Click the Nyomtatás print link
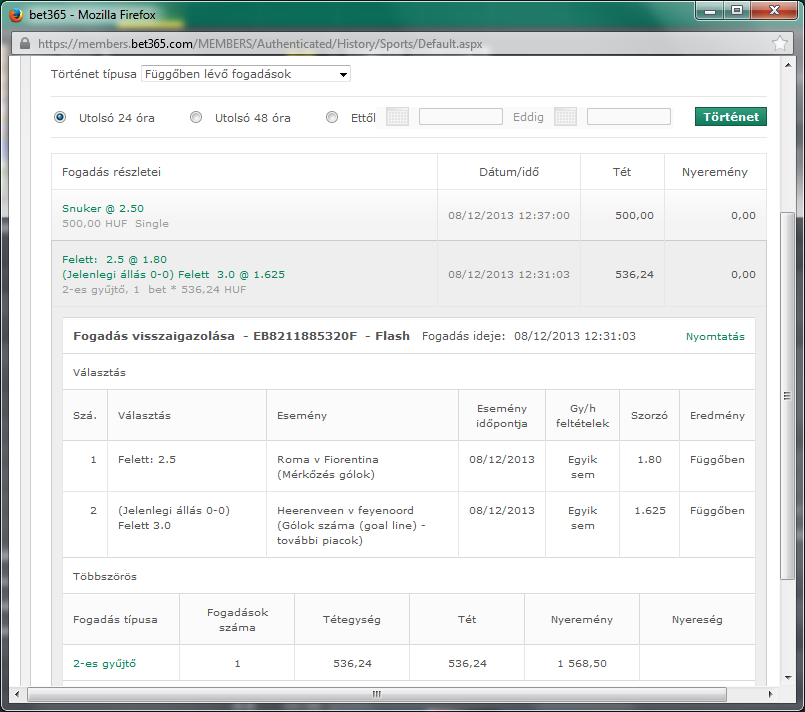 point(715,336)
